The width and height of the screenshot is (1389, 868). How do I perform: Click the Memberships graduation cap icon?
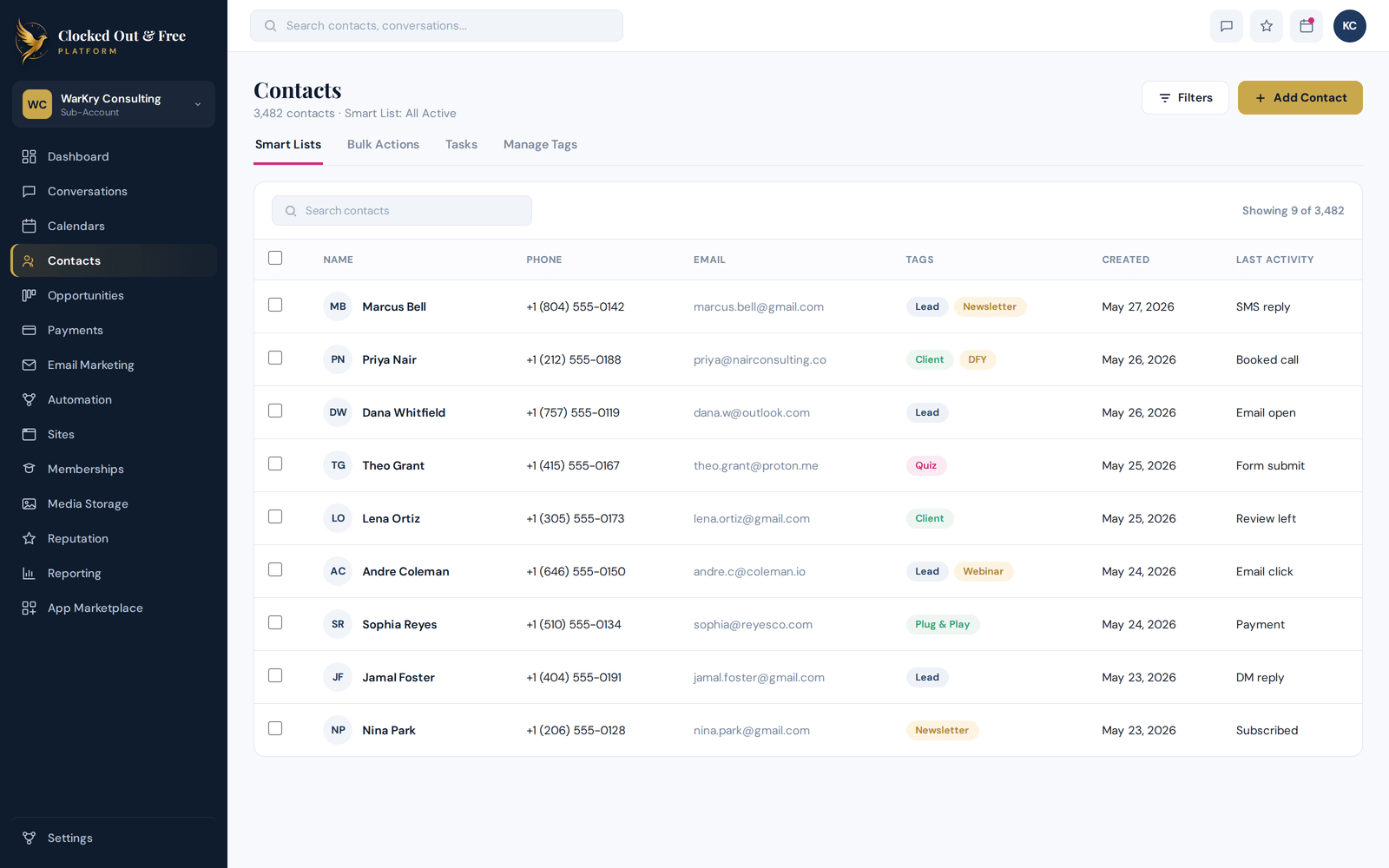(29, 469)
